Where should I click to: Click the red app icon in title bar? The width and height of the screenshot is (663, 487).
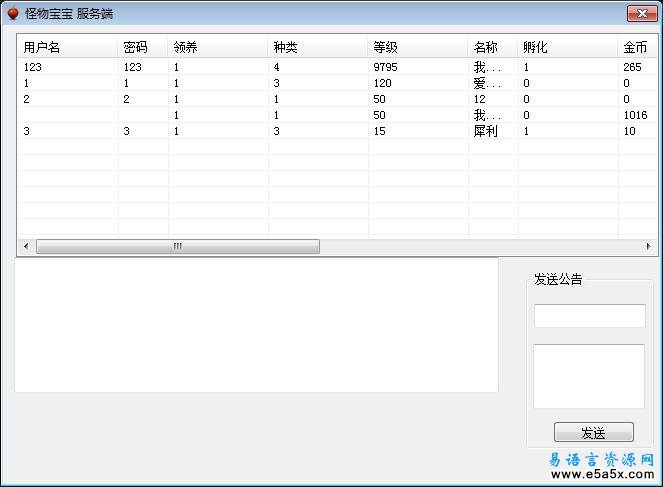(13, 13)
